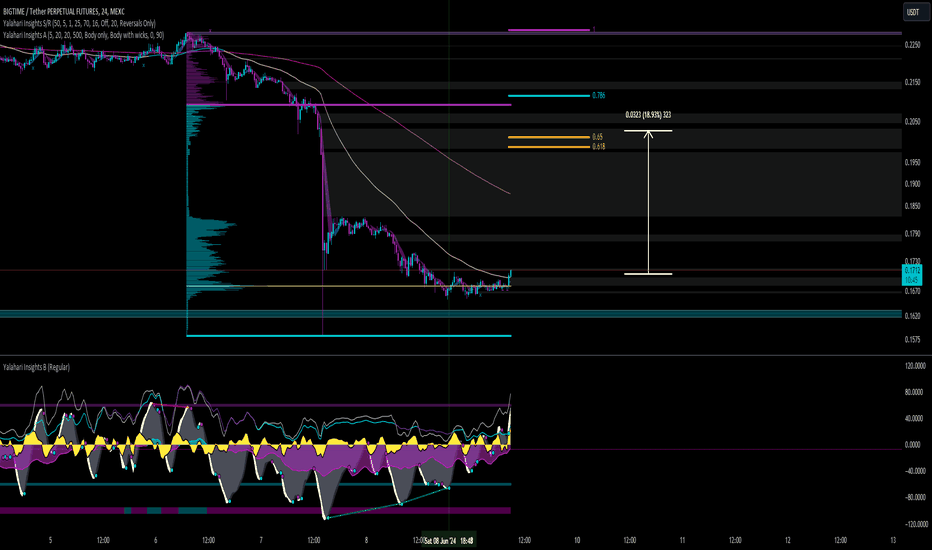Click the bar countdown 10:45 on the price tag
The image size is (932, 550).
point(912,279)
